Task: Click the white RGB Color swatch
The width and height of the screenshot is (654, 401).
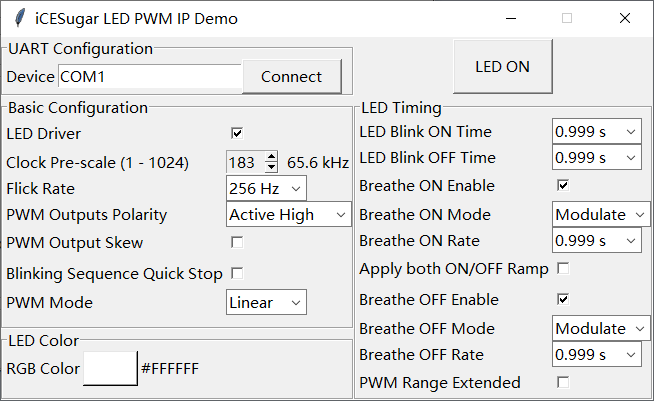Action: point(111,368)
